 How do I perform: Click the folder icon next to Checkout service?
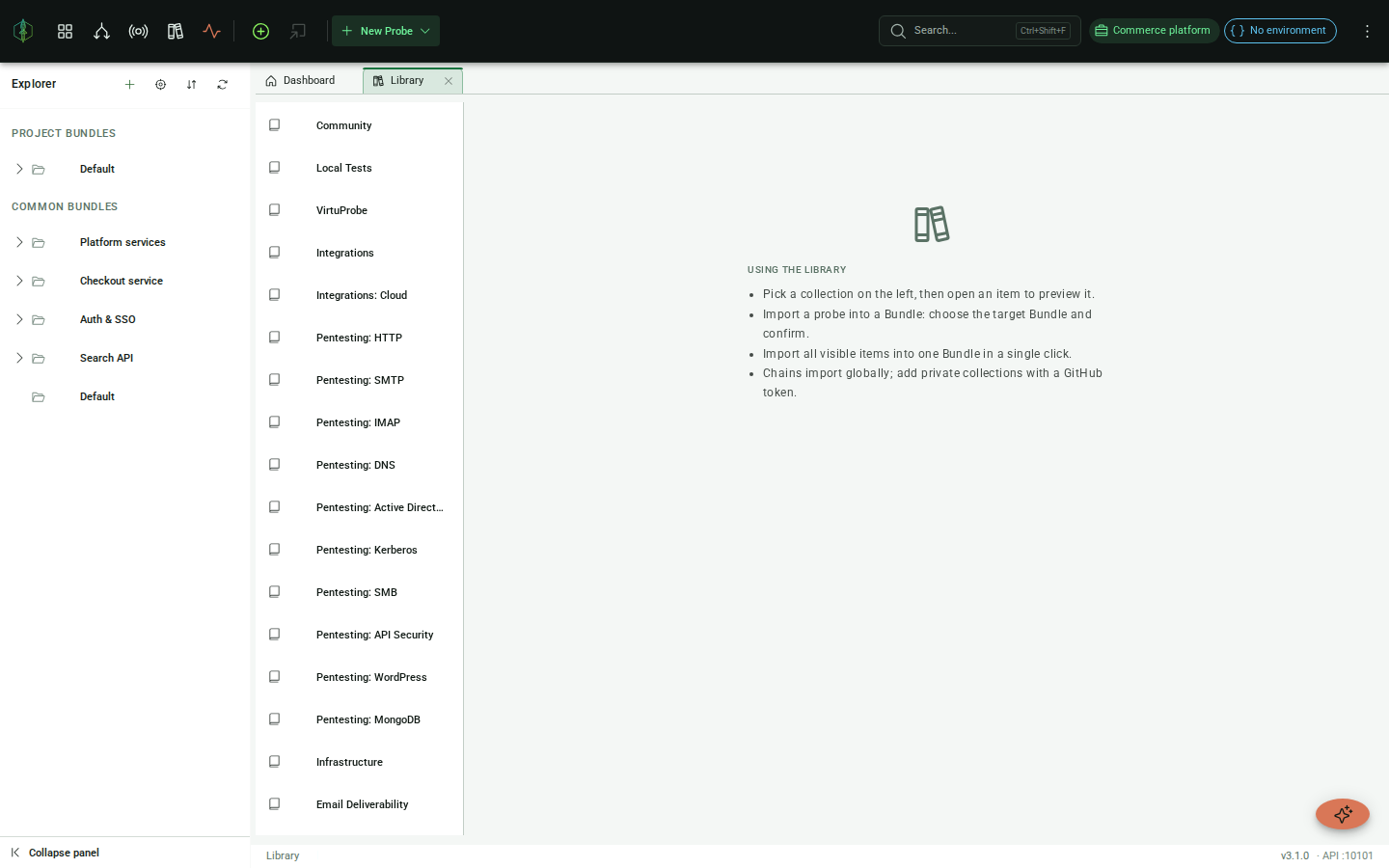39,282
